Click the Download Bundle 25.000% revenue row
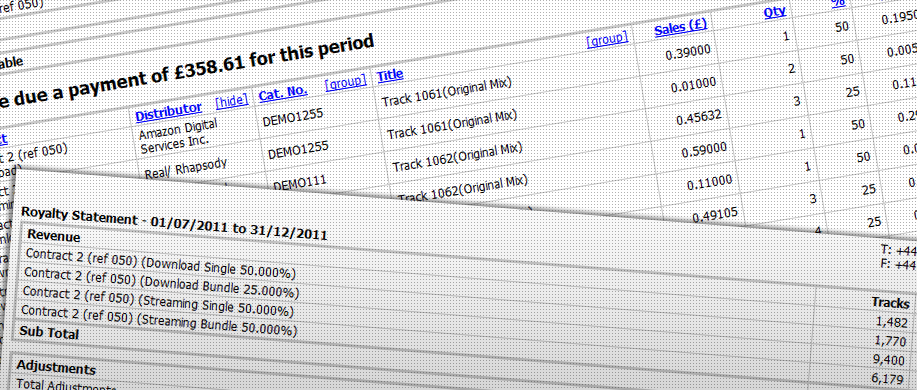This screenshot has height=390, width=917. (x=161, y=282)
